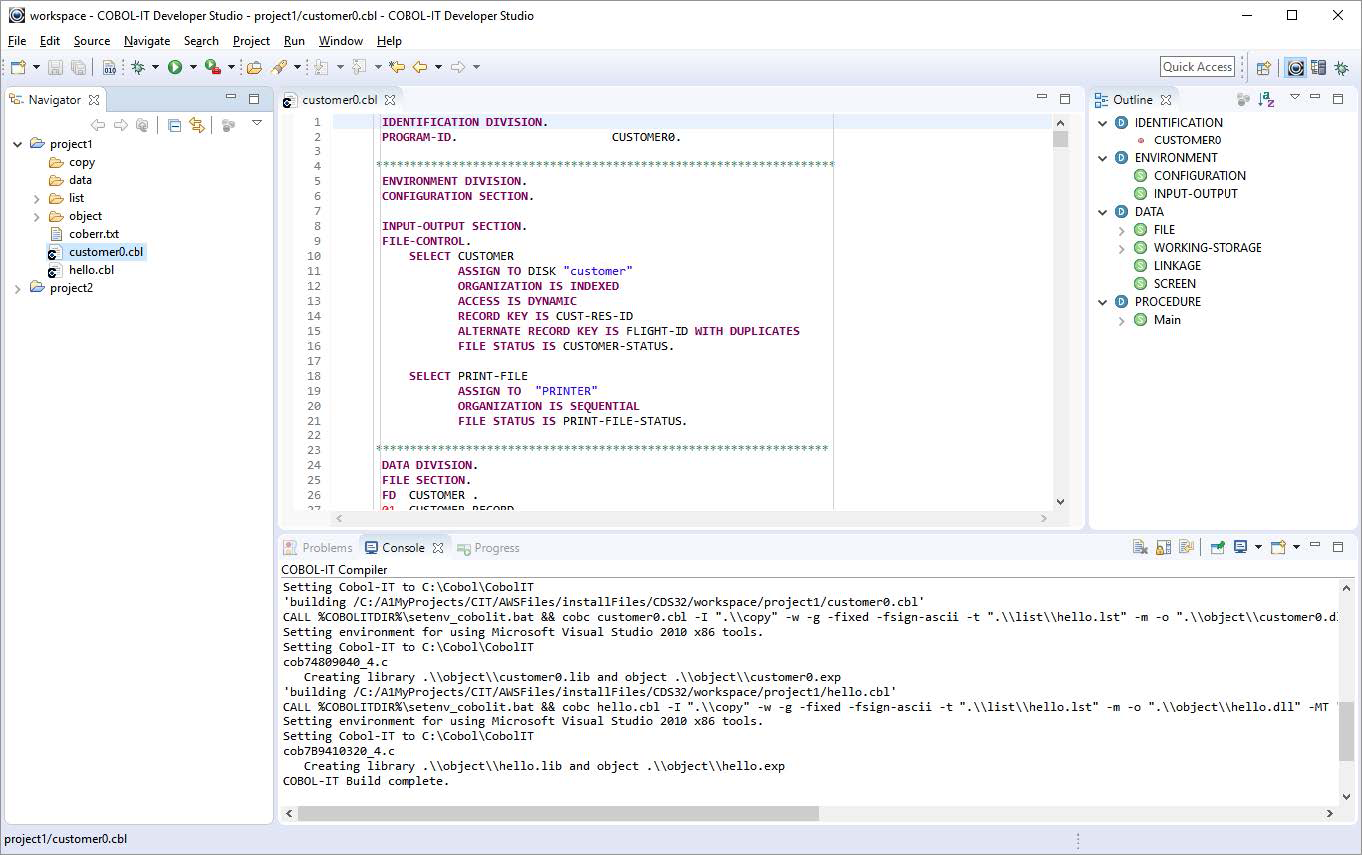
Task: Click the Debug bug icon in main toolbar
Action: pyautogui.click(x=138, y=67)
